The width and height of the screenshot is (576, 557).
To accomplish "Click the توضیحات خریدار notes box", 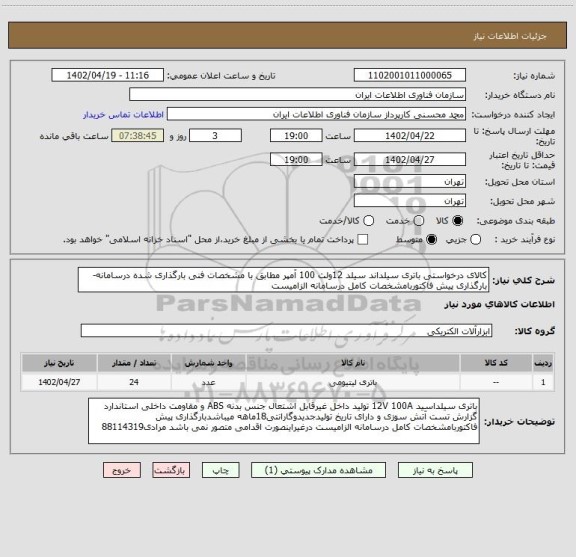I will point(284,421).
